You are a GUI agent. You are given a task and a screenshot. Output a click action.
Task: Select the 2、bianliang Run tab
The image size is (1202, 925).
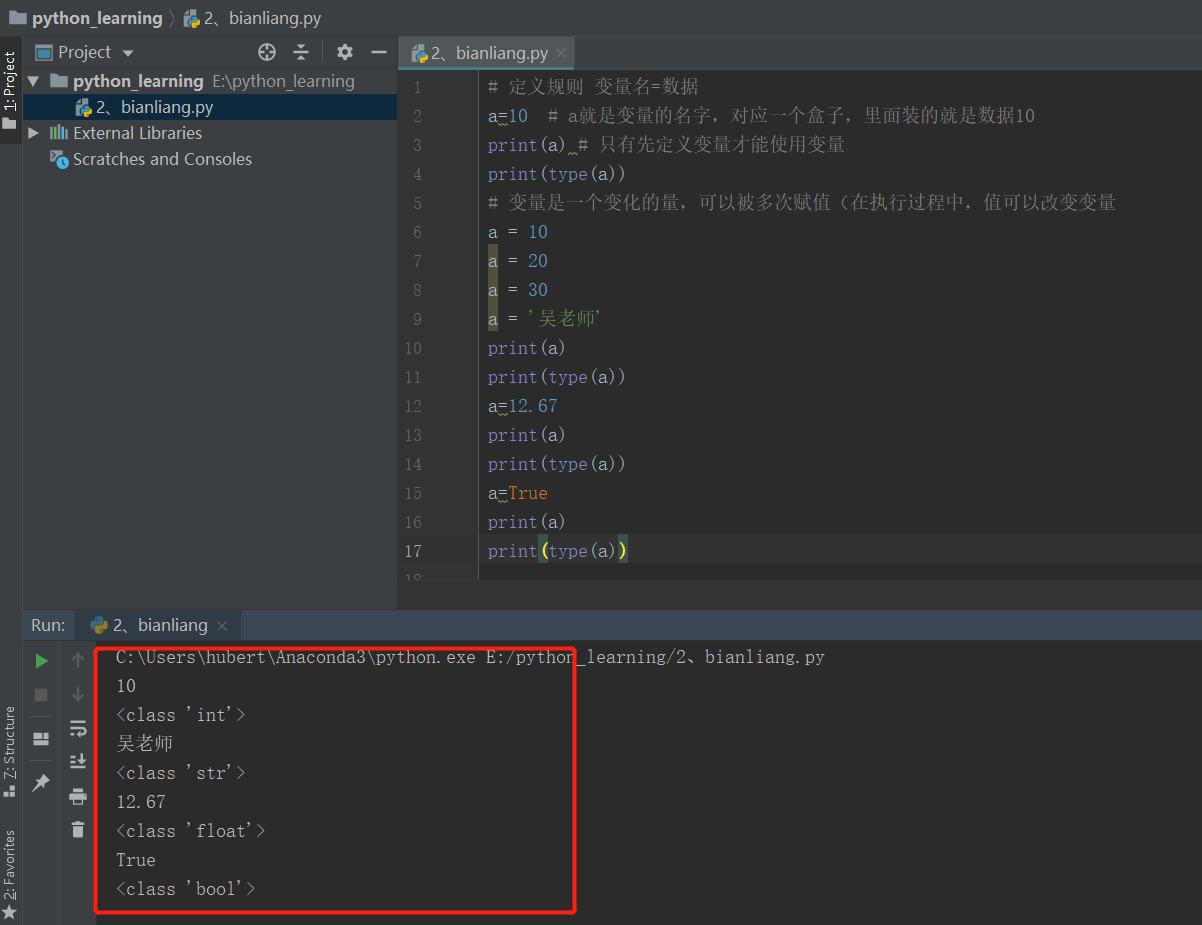coord(160,625)
